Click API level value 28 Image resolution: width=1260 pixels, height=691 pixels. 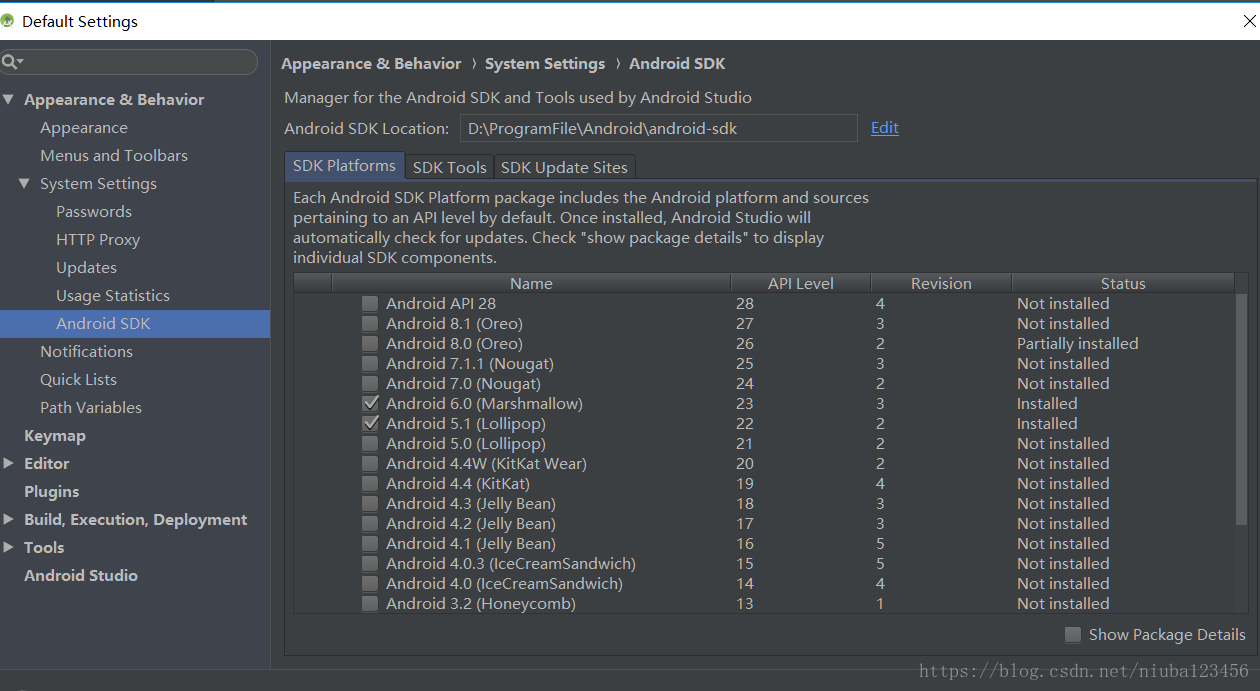click(x=745, y=303)
